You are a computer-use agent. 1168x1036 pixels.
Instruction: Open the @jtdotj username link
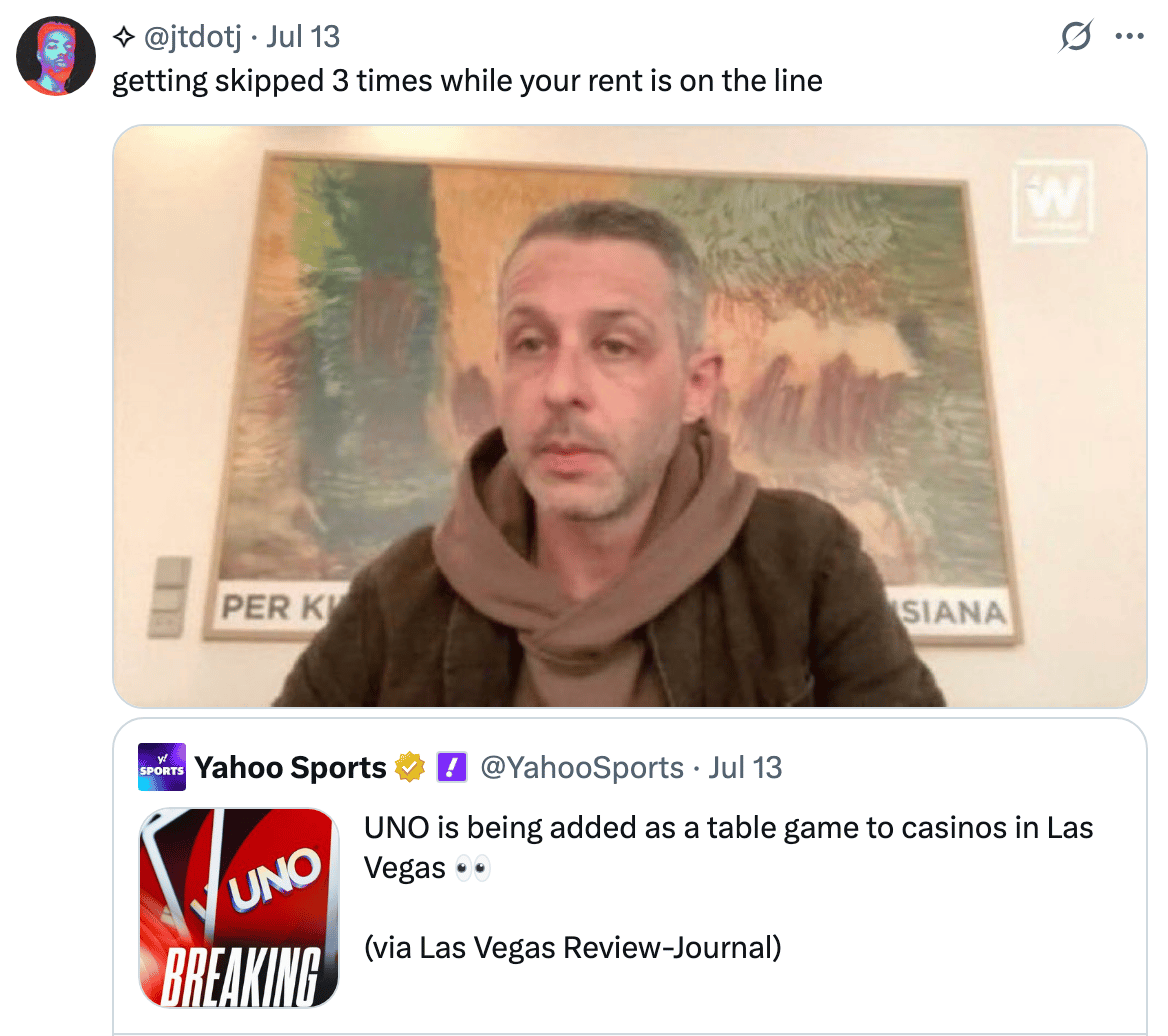192,36
